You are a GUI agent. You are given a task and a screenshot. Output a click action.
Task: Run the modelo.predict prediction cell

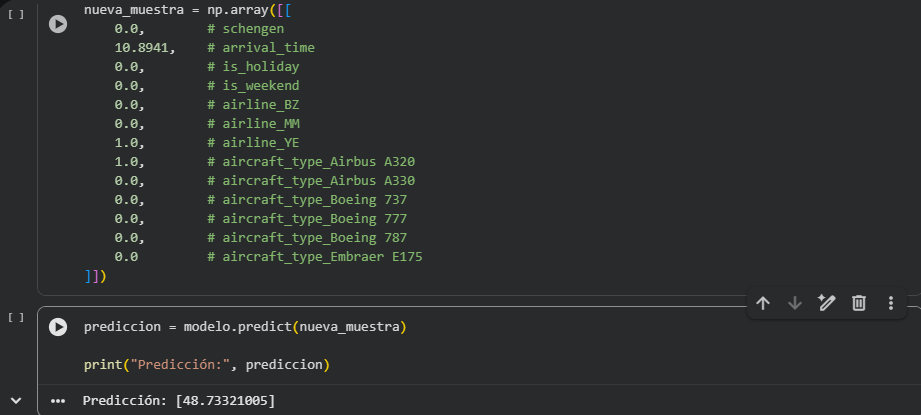point(58,327)
